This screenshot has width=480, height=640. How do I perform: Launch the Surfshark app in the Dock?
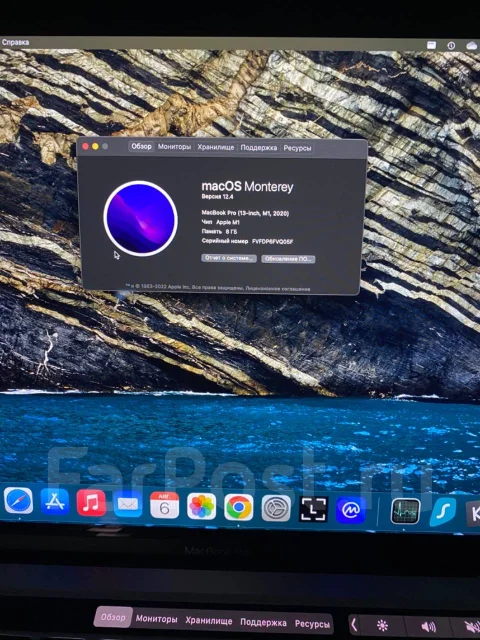coord(443,512)
